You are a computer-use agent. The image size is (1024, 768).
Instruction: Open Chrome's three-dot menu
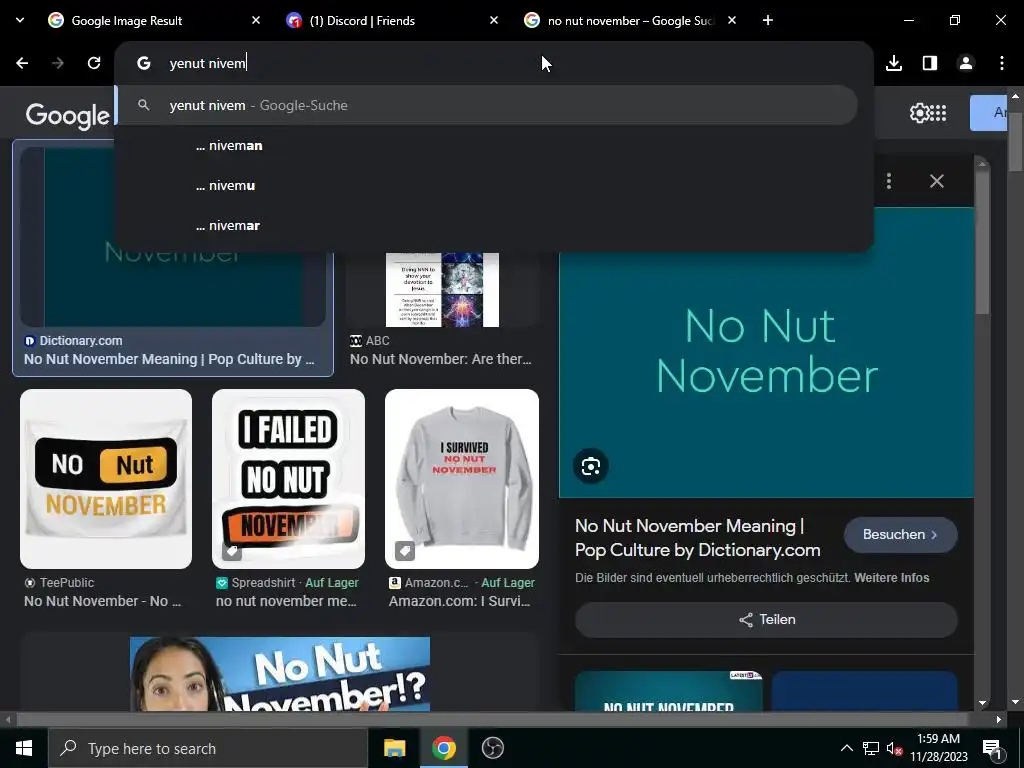pos(1002,63)
